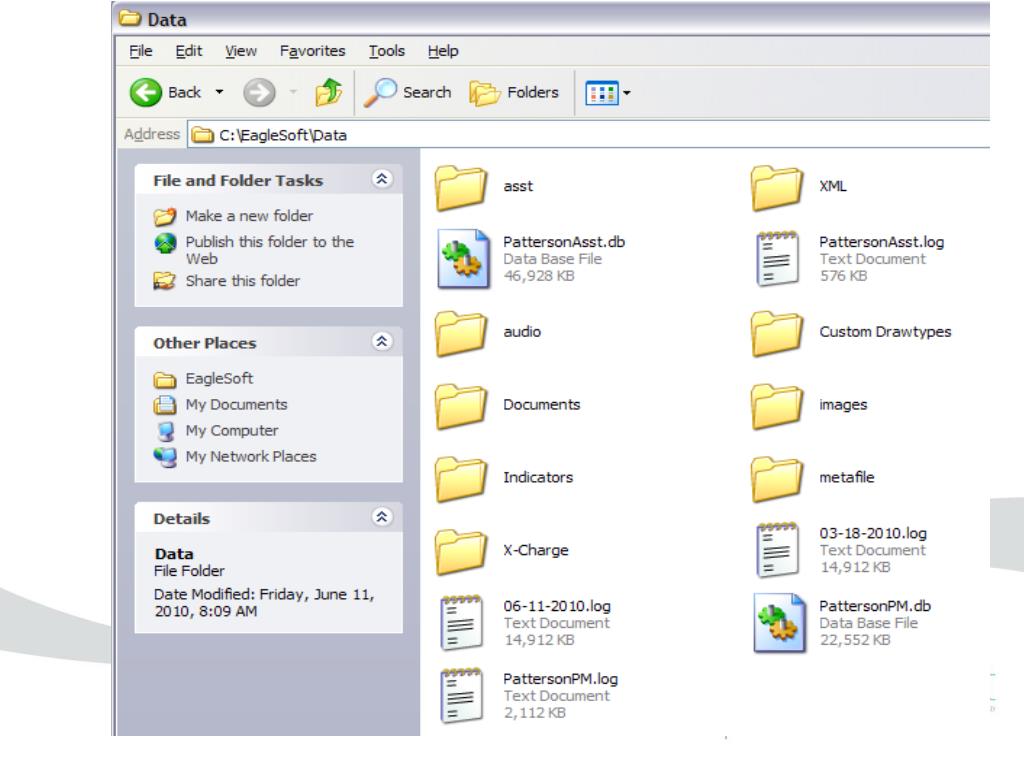
Task: Select the Indicators folder icon
Action: [x=461, y=479]
